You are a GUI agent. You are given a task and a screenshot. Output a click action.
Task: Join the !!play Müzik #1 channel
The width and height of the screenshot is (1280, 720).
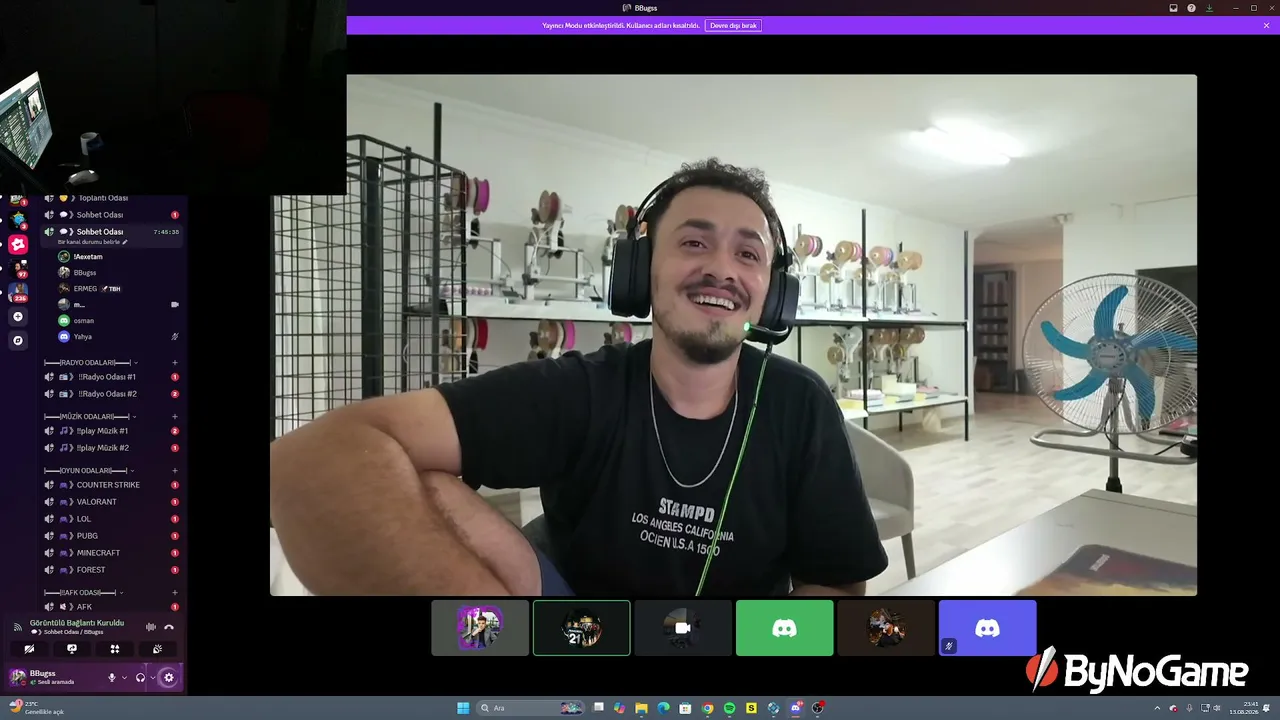click(112, 431)
